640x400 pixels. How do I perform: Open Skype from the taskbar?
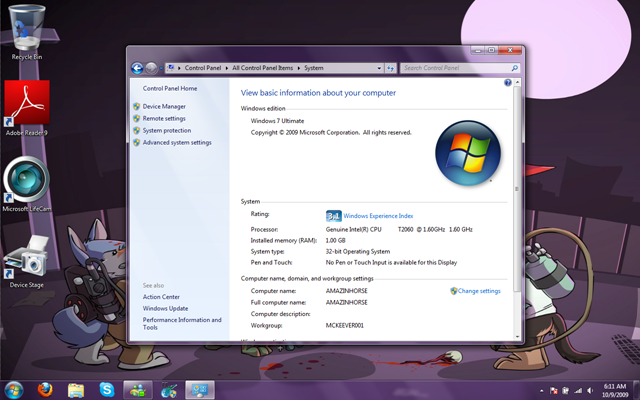[107, 390]
